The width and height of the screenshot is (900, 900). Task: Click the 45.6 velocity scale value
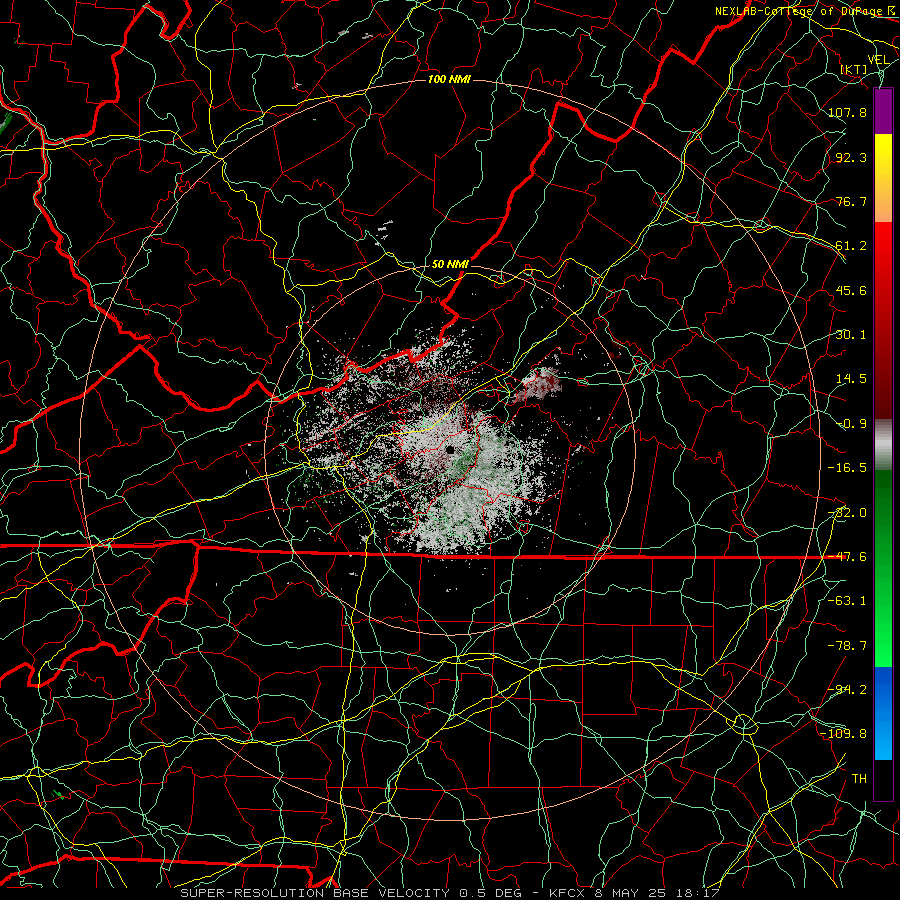click(851, 290)
